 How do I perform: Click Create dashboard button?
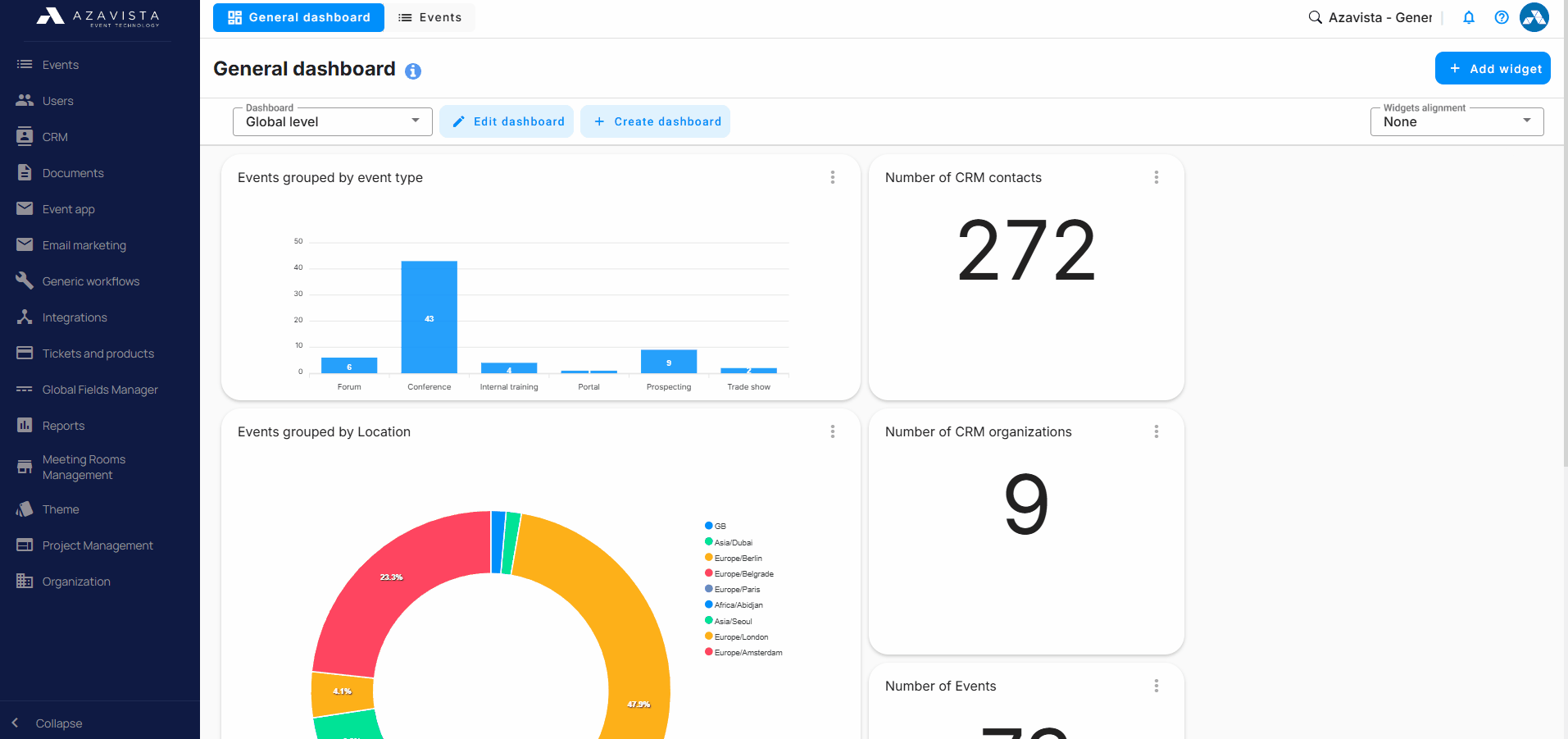click(x=655, y=121)
